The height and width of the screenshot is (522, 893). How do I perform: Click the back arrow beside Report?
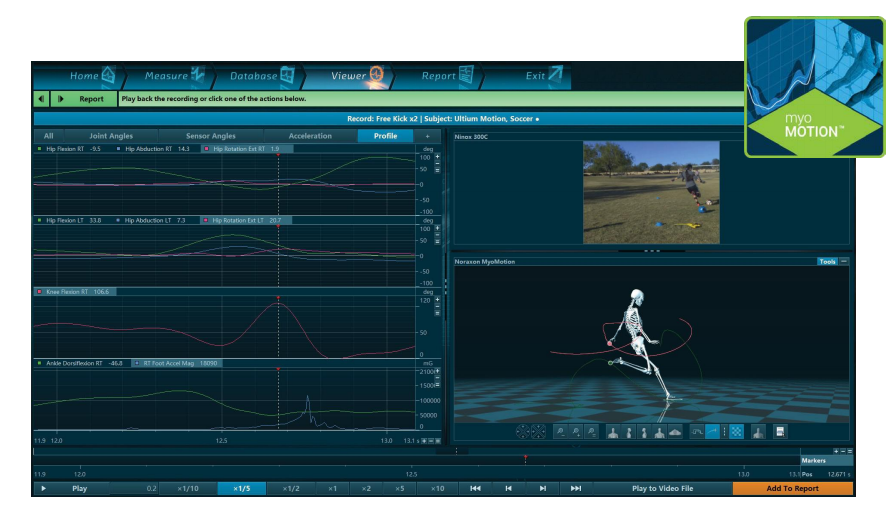pos(41,99)
